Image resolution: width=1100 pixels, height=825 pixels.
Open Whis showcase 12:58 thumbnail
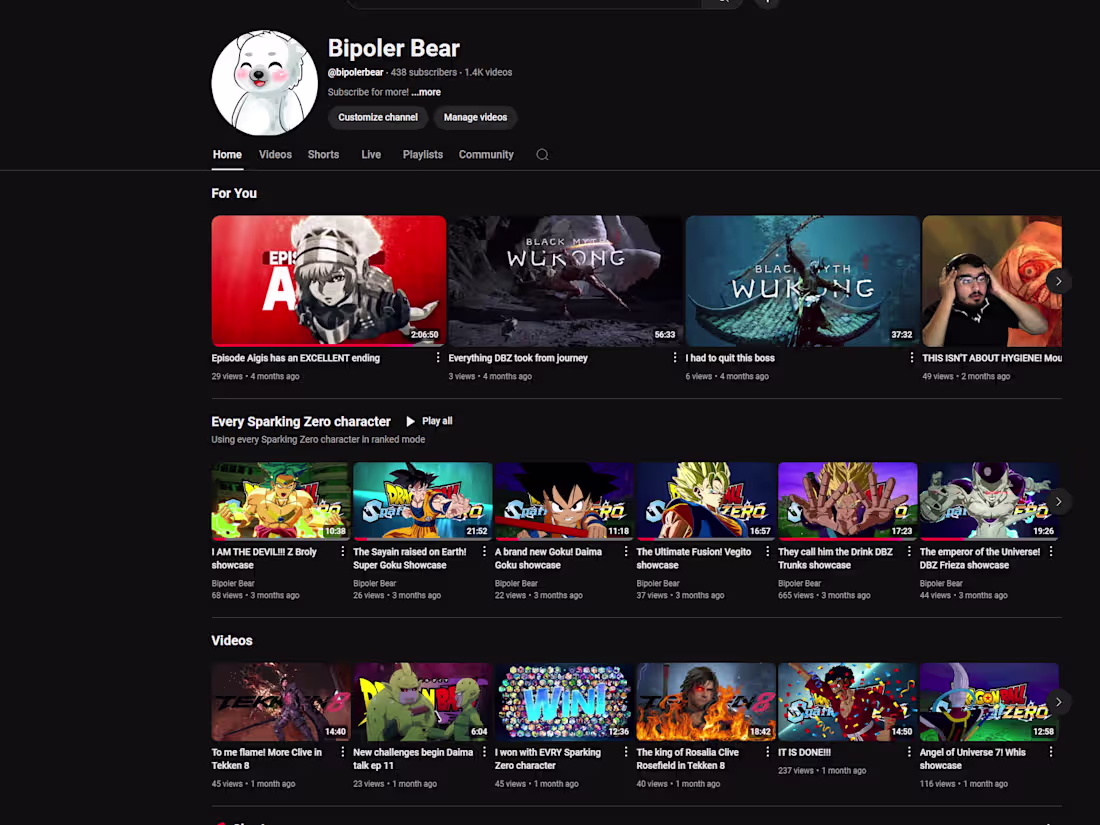(989, 702)
